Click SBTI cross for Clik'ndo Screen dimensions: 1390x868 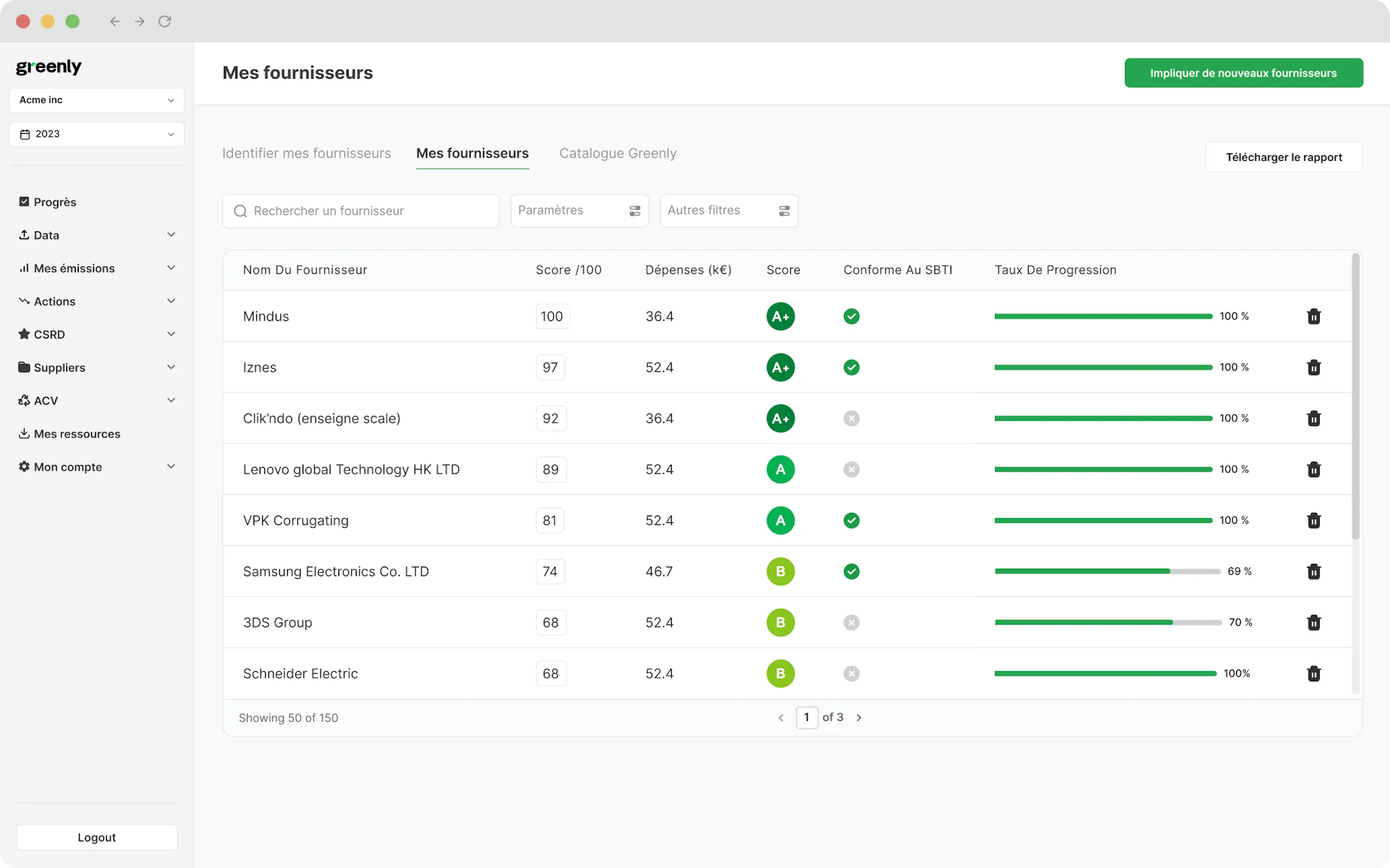point(852,419)
